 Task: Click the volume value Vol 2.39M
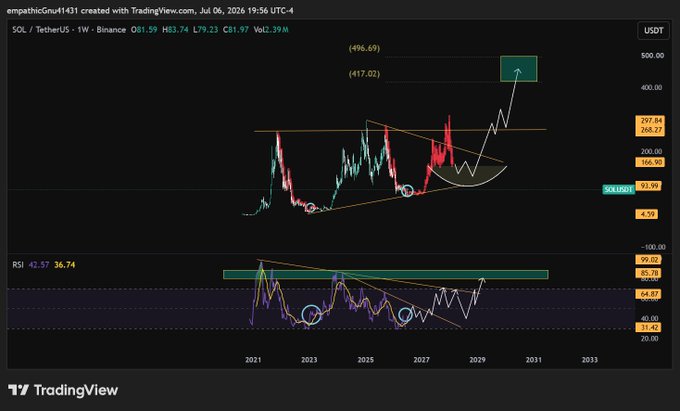pyautogui.click(x=271, y=29)
